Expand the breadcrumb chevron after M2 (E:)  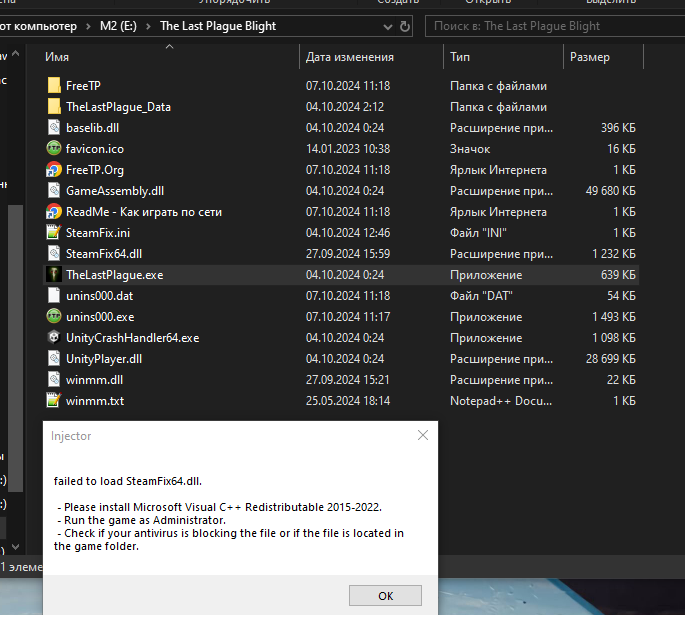click(x=148, y=27)
